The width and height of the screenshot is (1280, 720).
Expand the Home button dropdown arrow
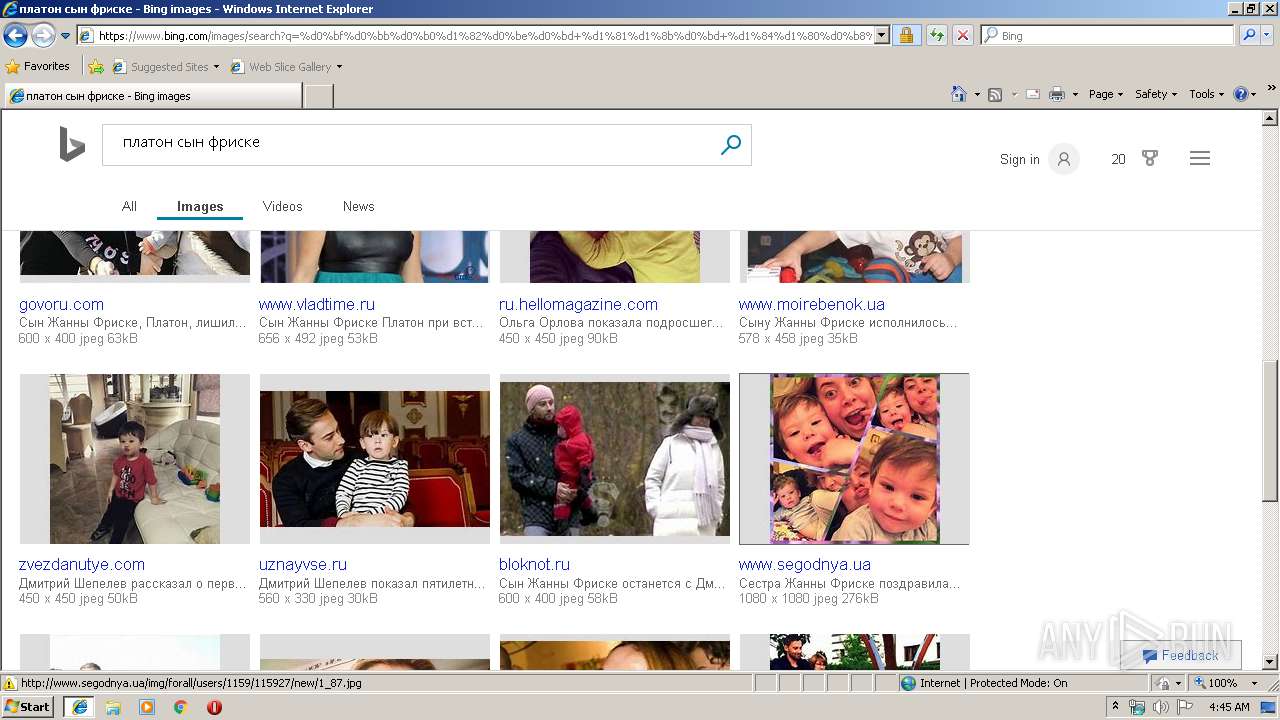[976, 95]
